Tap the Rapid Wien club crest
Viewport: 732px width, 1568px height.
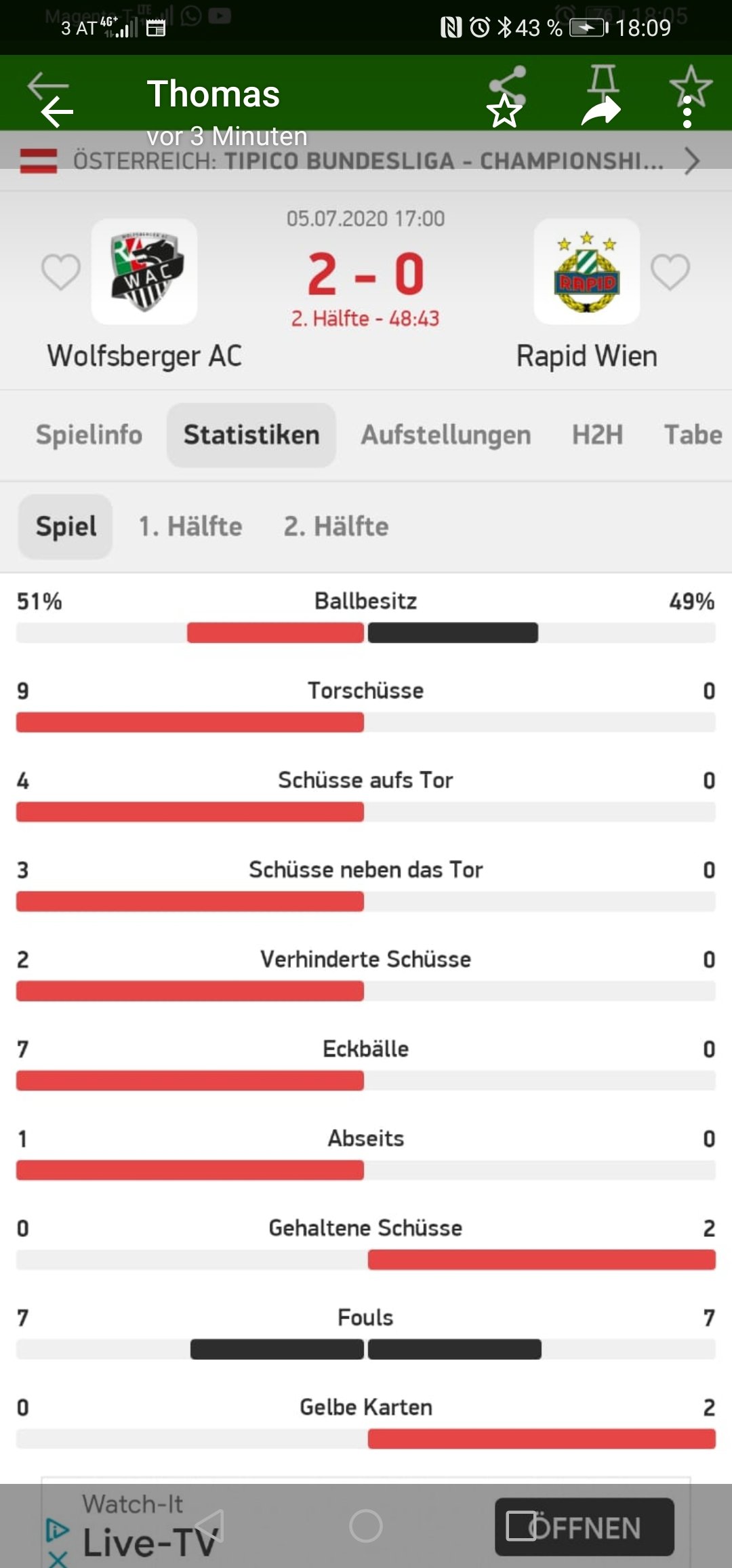(x=587, y=271)
